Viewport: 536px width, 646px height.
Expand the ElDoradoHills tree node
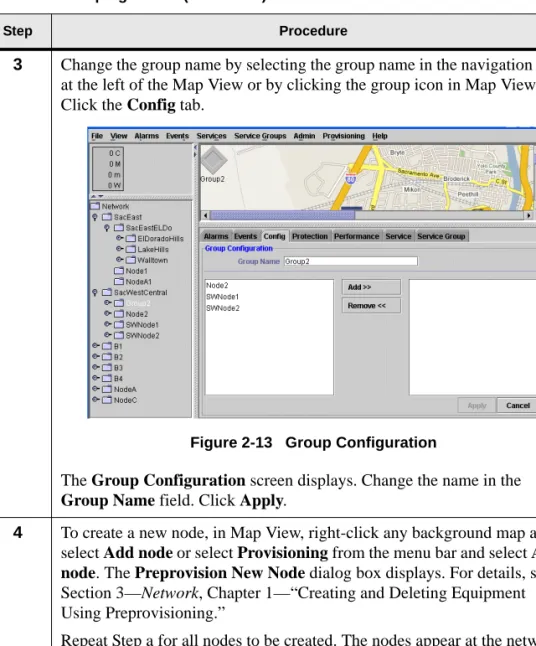119,238
